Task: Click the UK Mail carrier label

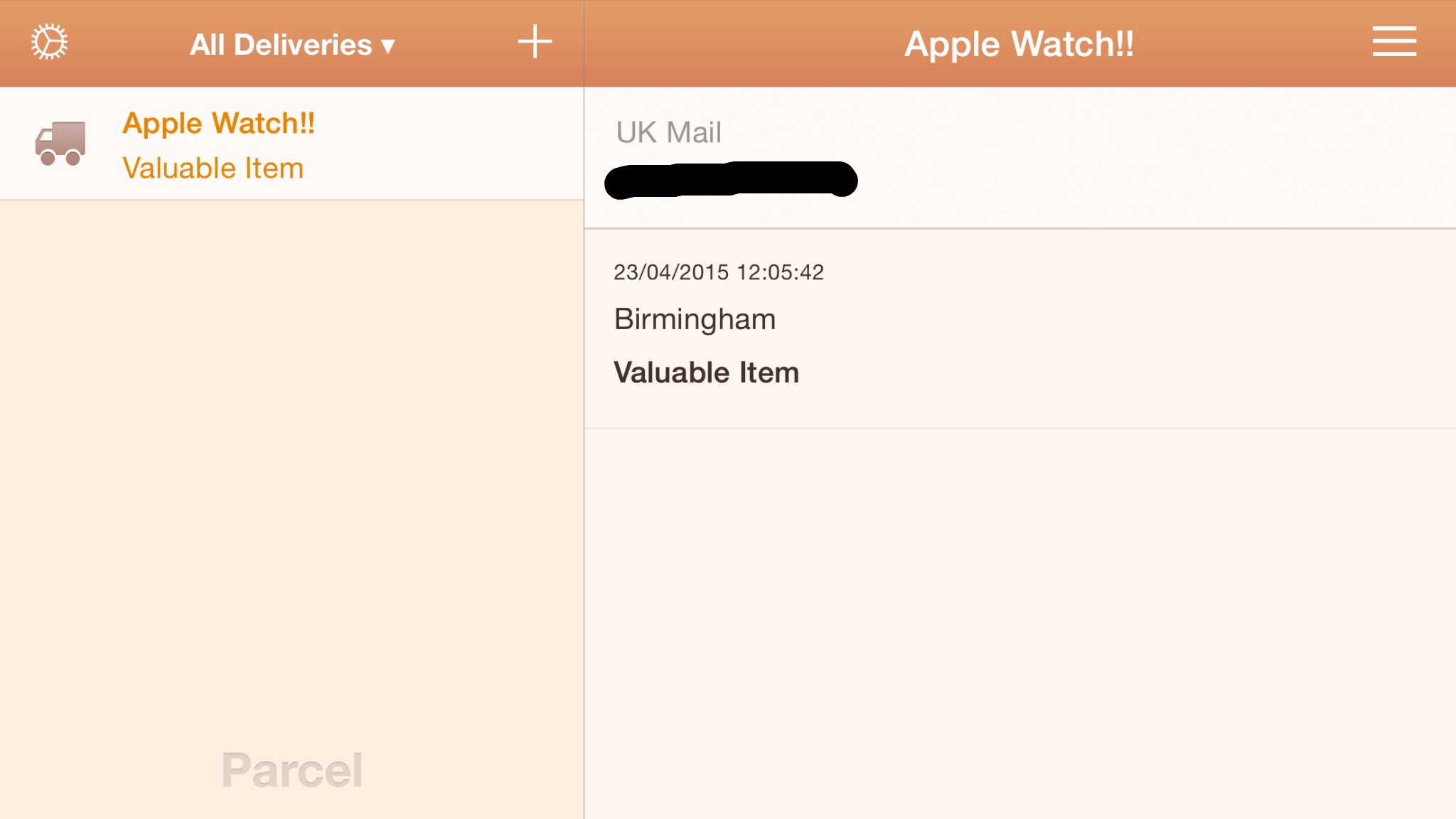Action: click(668, 132)
